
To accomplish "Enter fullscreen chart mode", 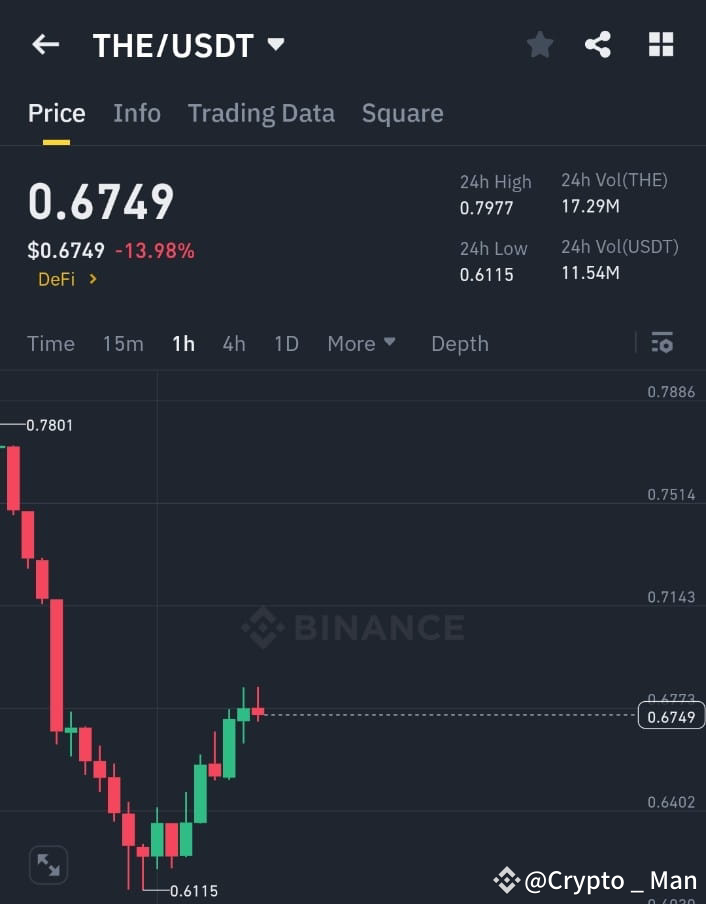I will tap(48, 866).
